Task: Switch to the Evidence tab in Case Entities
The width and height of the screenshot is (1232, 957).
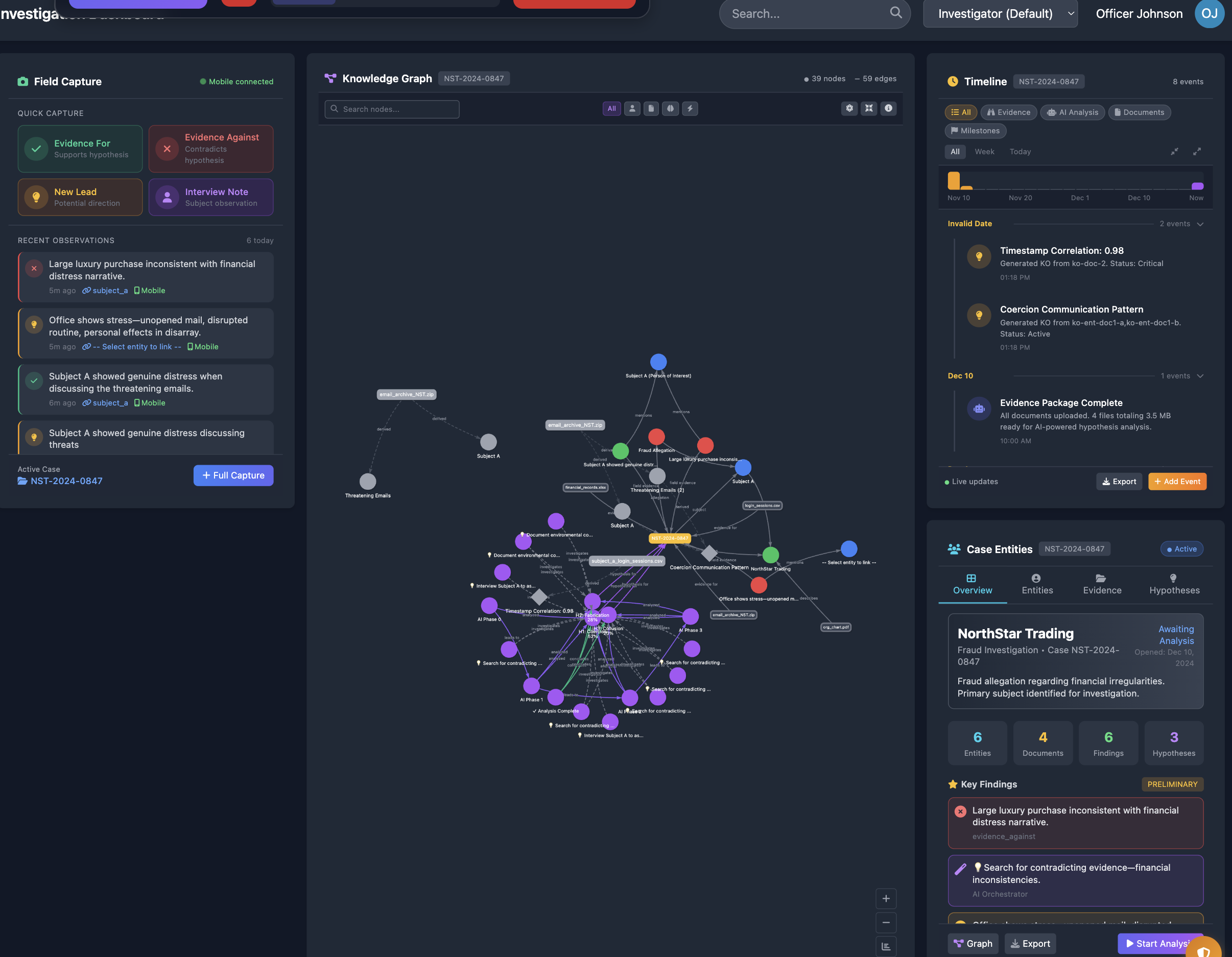Action: [1102, 584]
